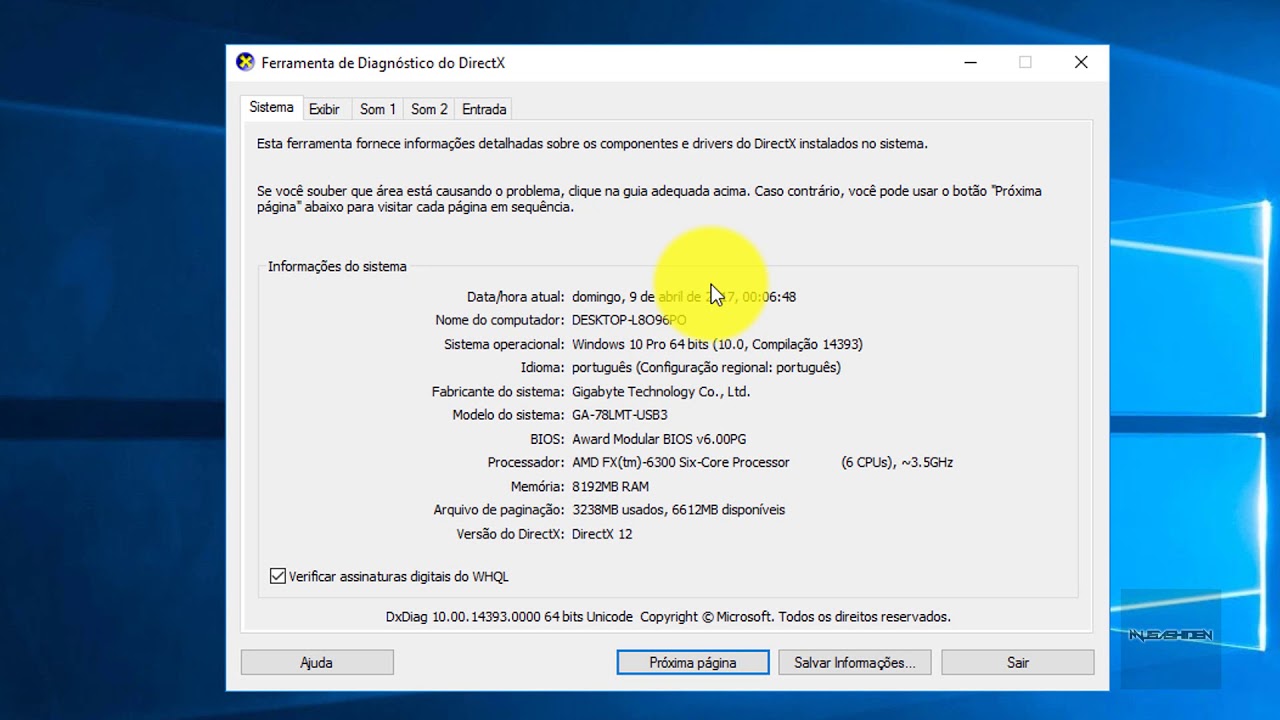Toggle Verificar assinaturas digitais do WHQL checkbox
Viewport: 1280px width, 720px height.
click(x=278, y=576)
